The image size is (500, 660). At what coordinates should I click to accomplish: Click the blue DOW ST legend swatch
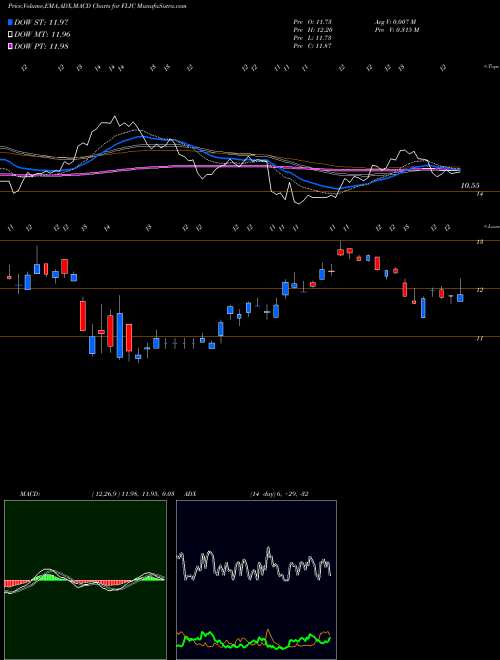(11, 22)
